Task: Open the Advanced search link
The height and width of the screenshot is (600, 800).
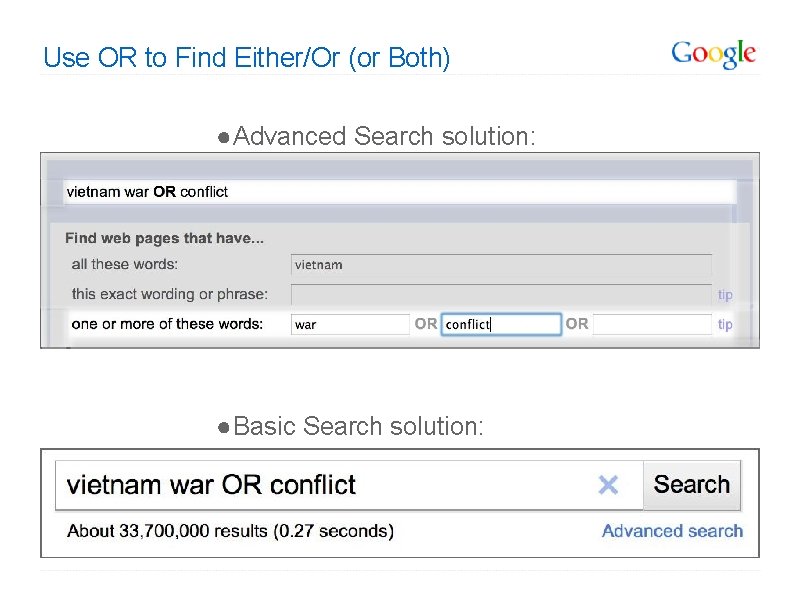Action: [672, 531]
